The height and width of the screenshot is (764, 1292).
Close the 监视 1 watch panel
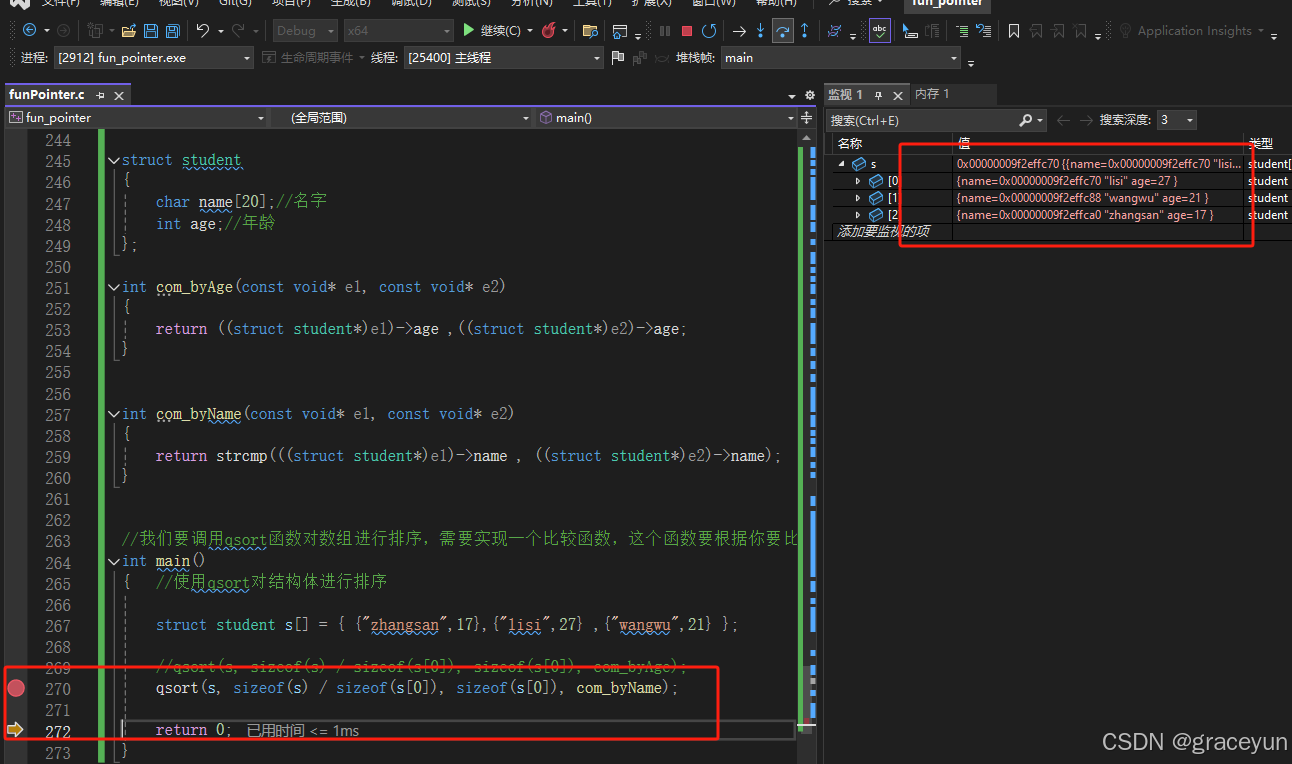pyautogui.click(x=897, y=95)
